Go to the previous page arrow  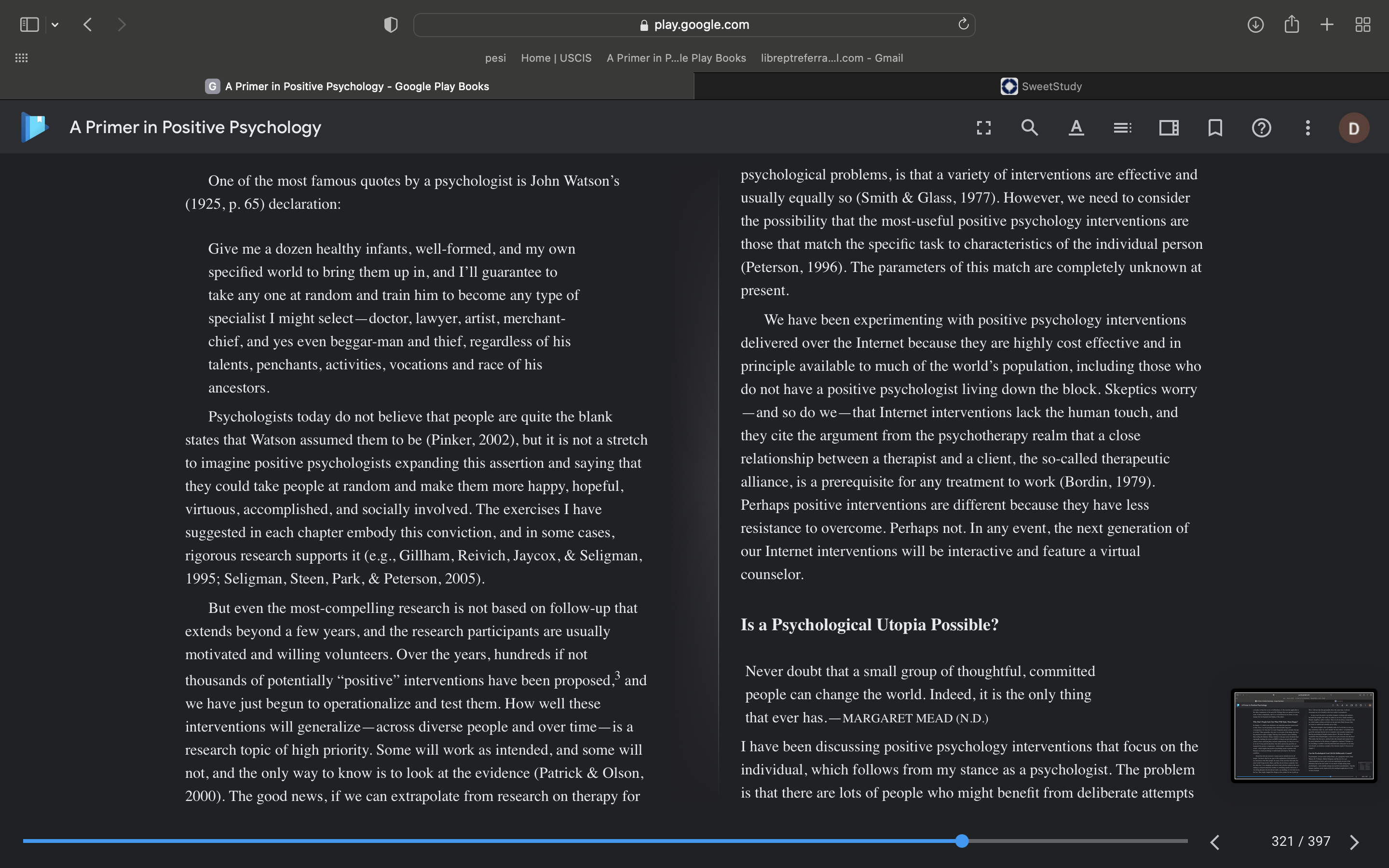(x=1214, y=841)
